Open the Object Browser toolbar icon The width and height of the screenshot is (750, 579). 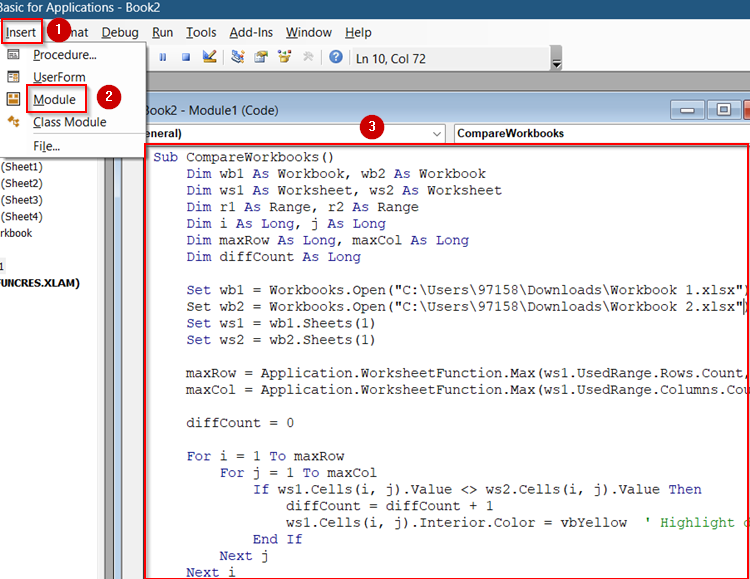[285, 57]
